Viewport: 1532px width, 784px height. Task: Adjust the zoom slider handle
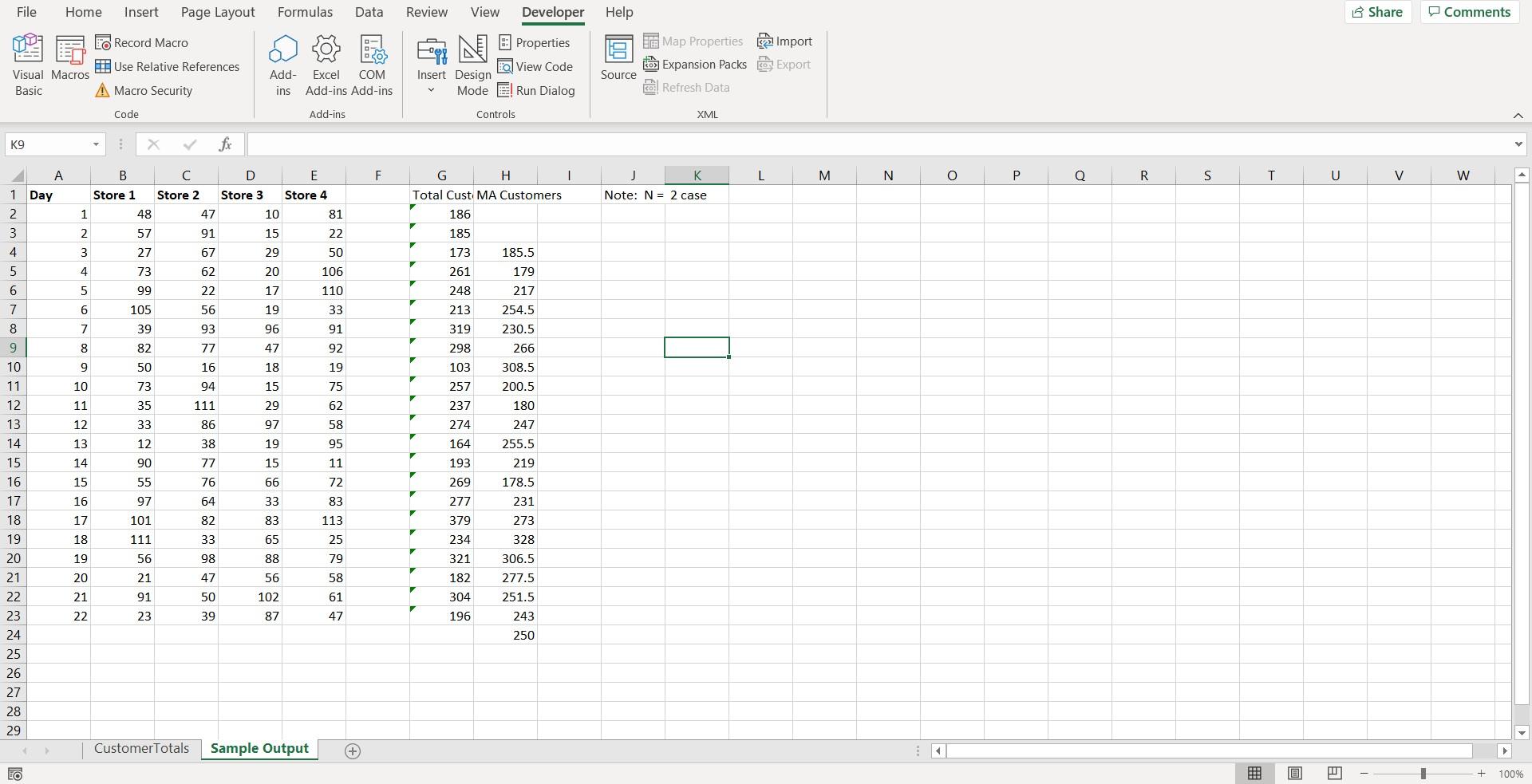(1423, 774)
